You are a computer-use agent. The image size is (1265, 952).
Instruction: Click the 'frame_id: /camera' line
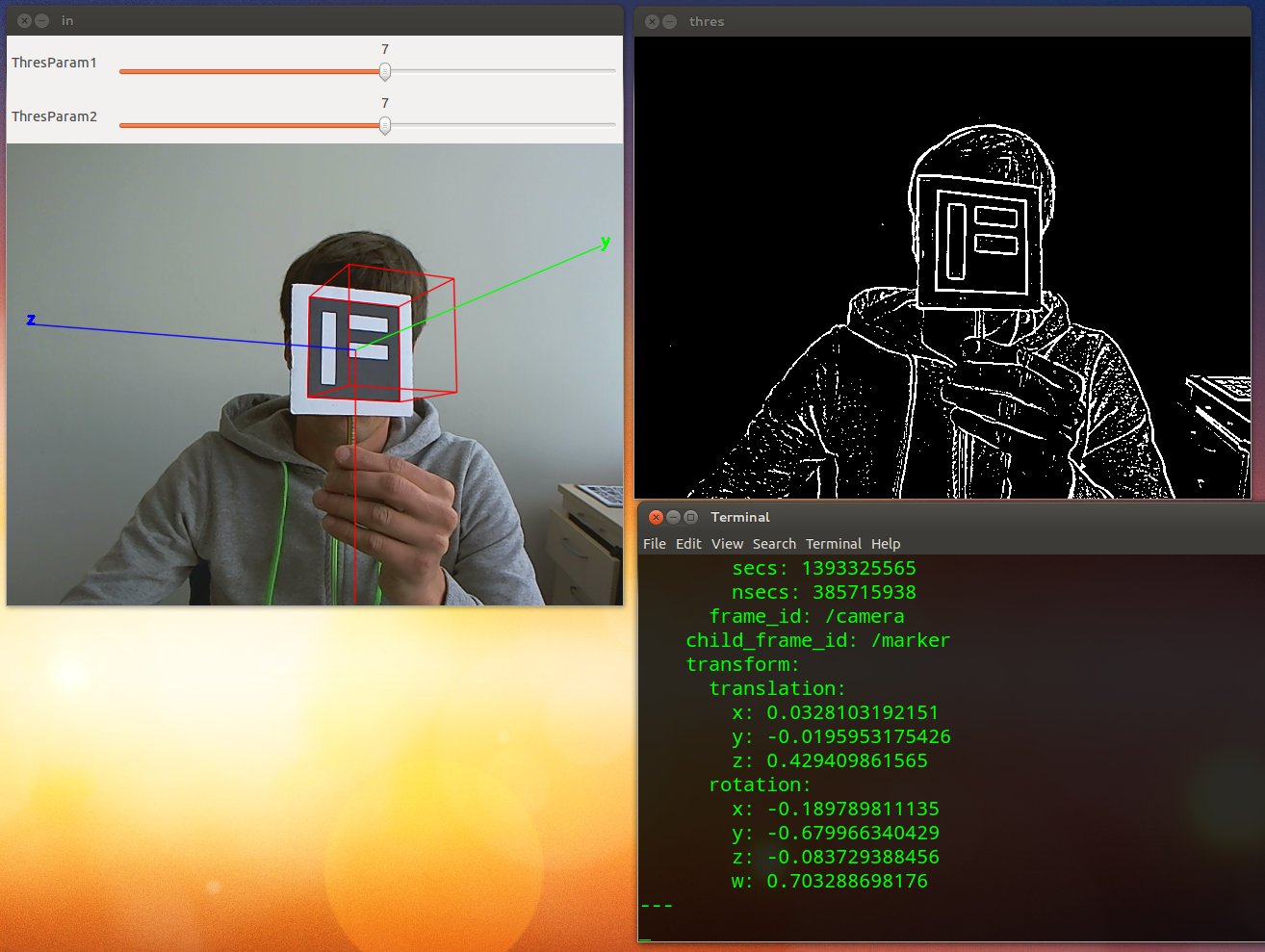tap(807, 616)
